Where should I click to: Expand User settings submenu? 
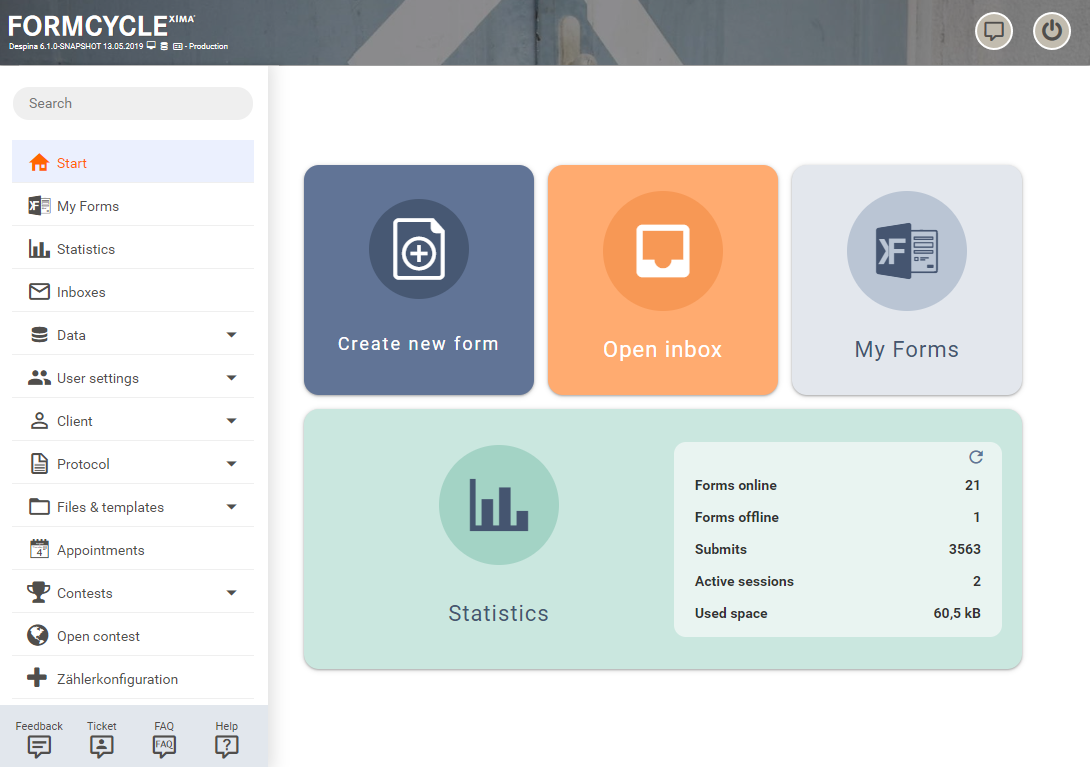231,378
